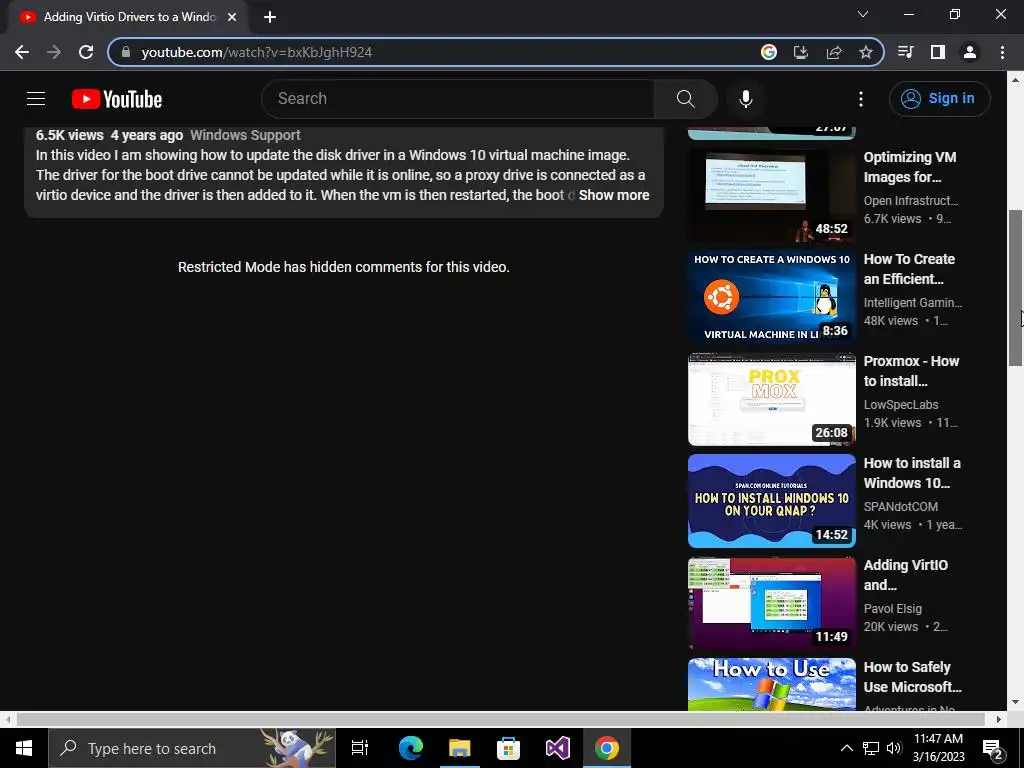Start voice search with the microphone
The width and height of the screenshot is (1024, 768).
(746, 99)
